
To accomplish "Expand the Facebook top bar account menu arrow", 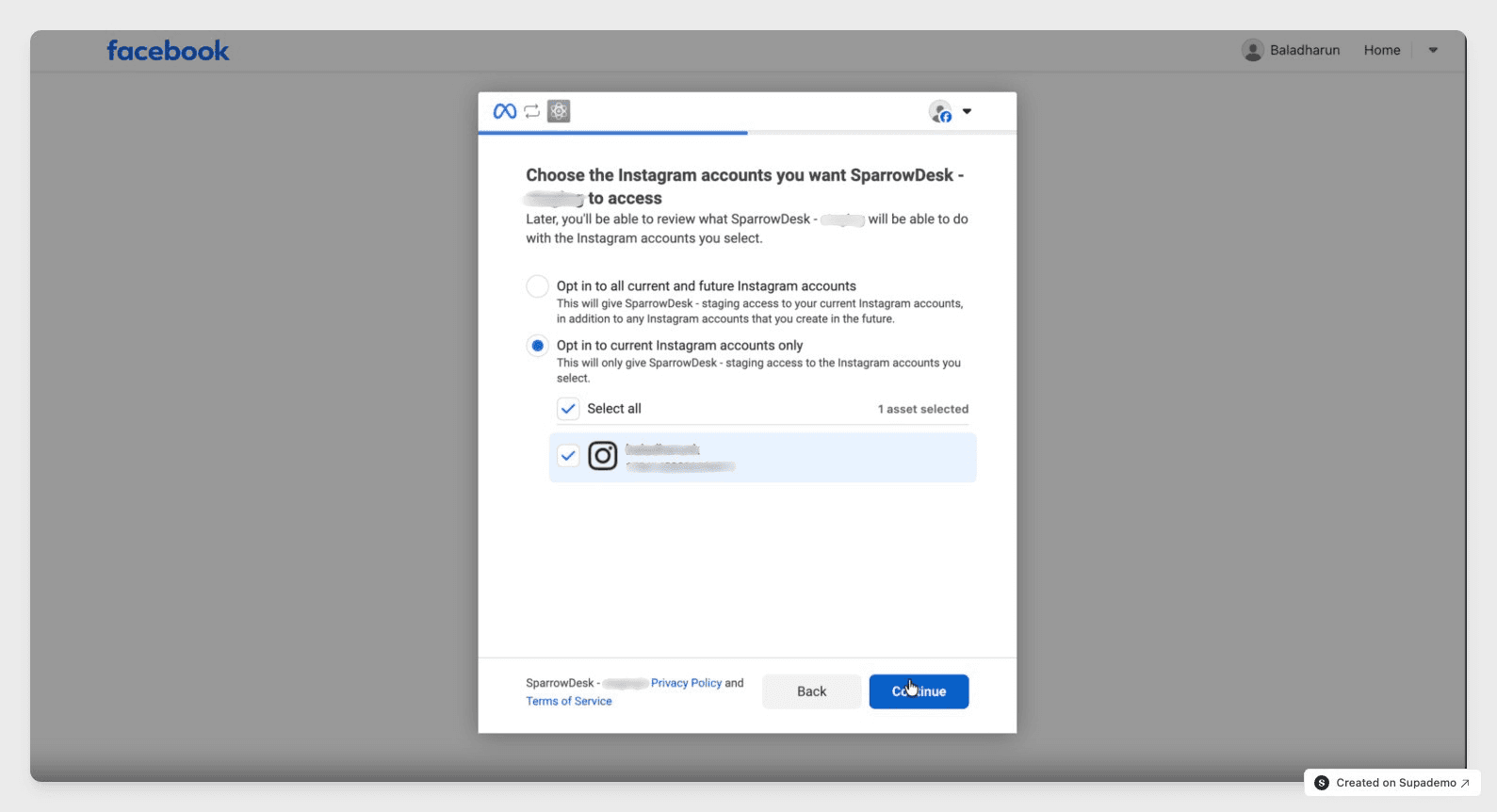I will tap(1433, 51).
